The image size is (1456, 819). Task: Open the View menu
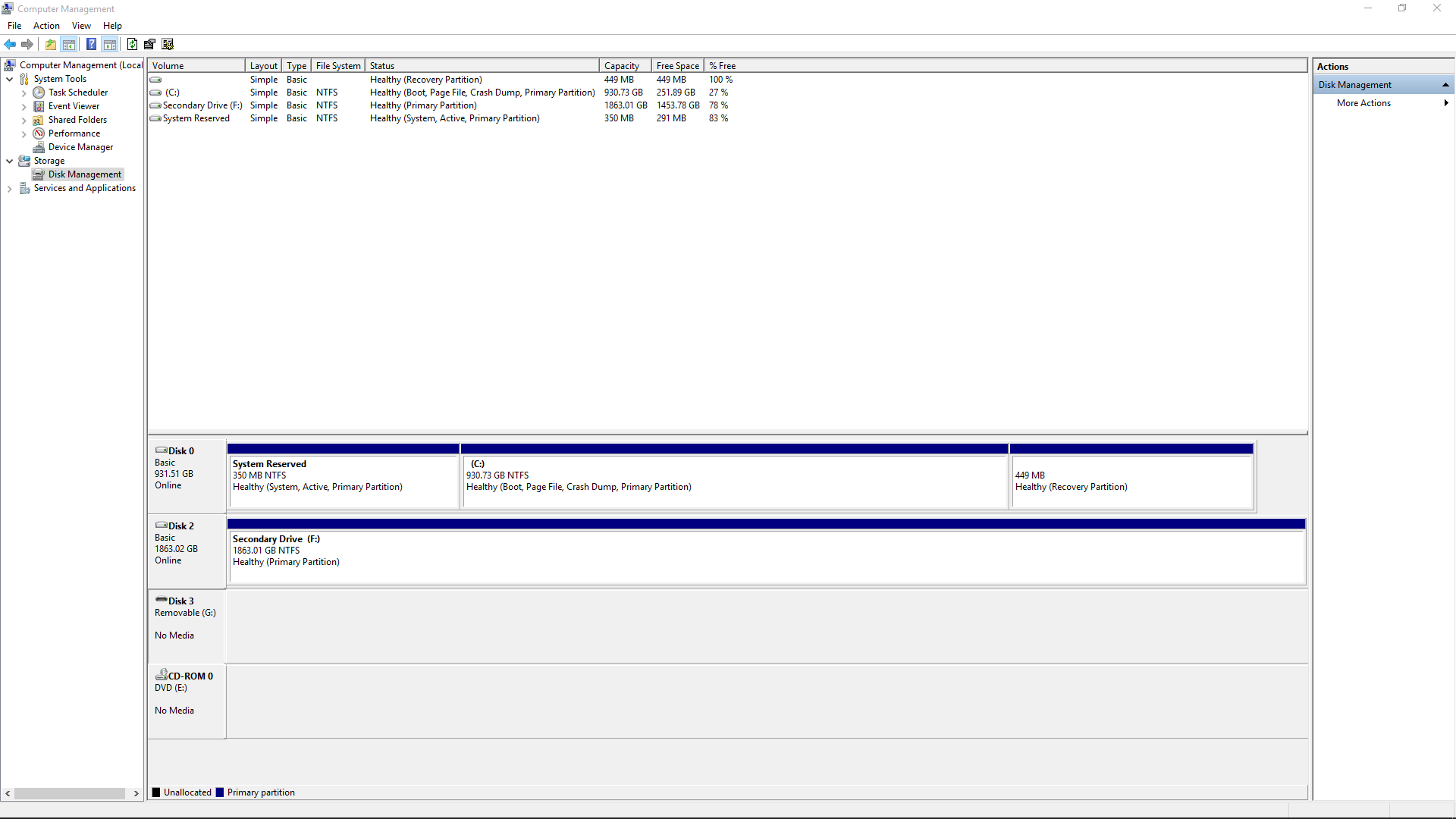[81, 26]
